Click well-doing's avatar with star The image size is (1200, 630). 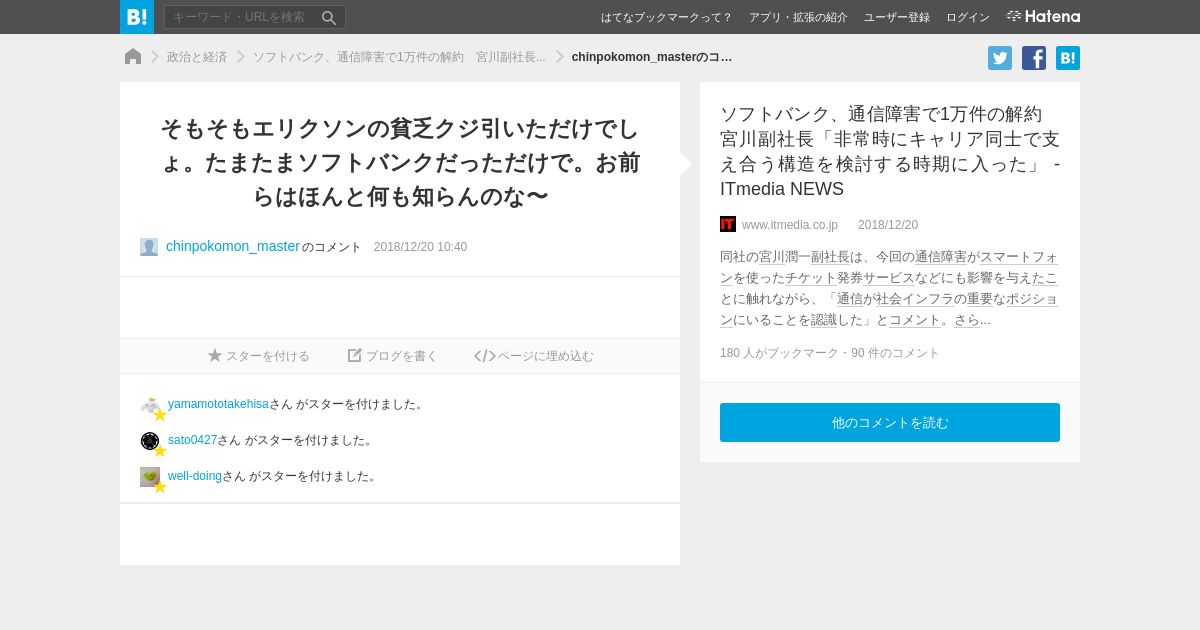[x=152, y=479]
